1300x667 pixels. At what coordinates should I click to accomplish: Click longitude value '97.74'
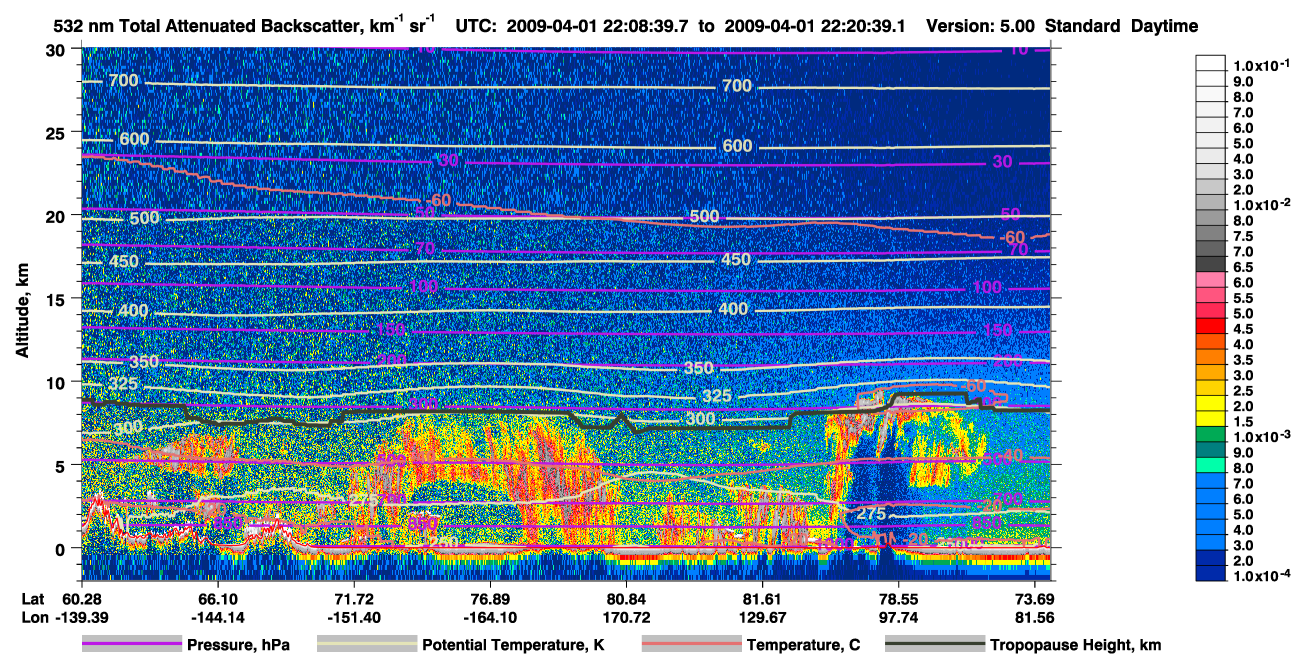pos(898,616)
